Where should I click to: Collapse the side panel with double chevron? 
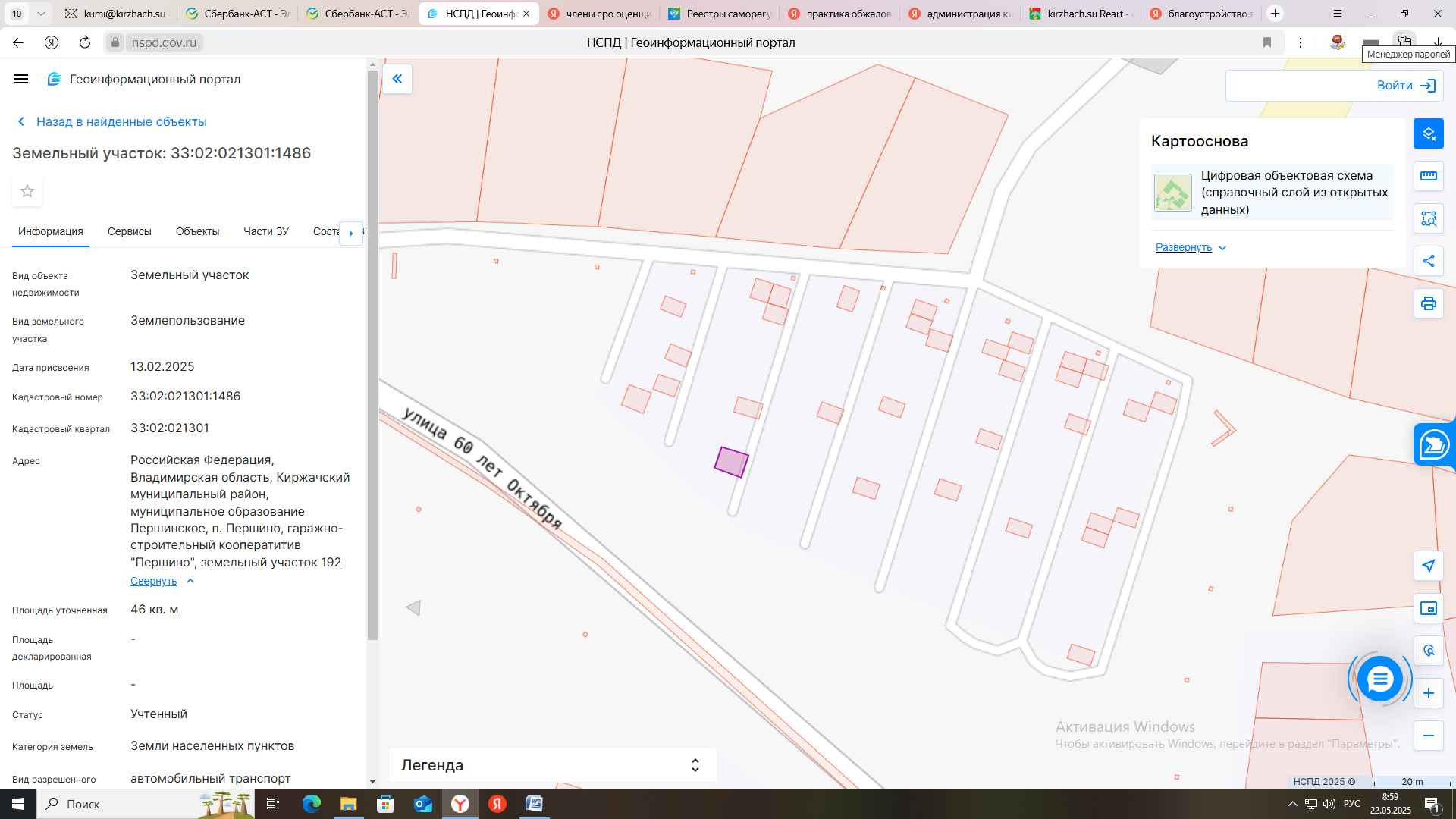[x=397, y=79]
